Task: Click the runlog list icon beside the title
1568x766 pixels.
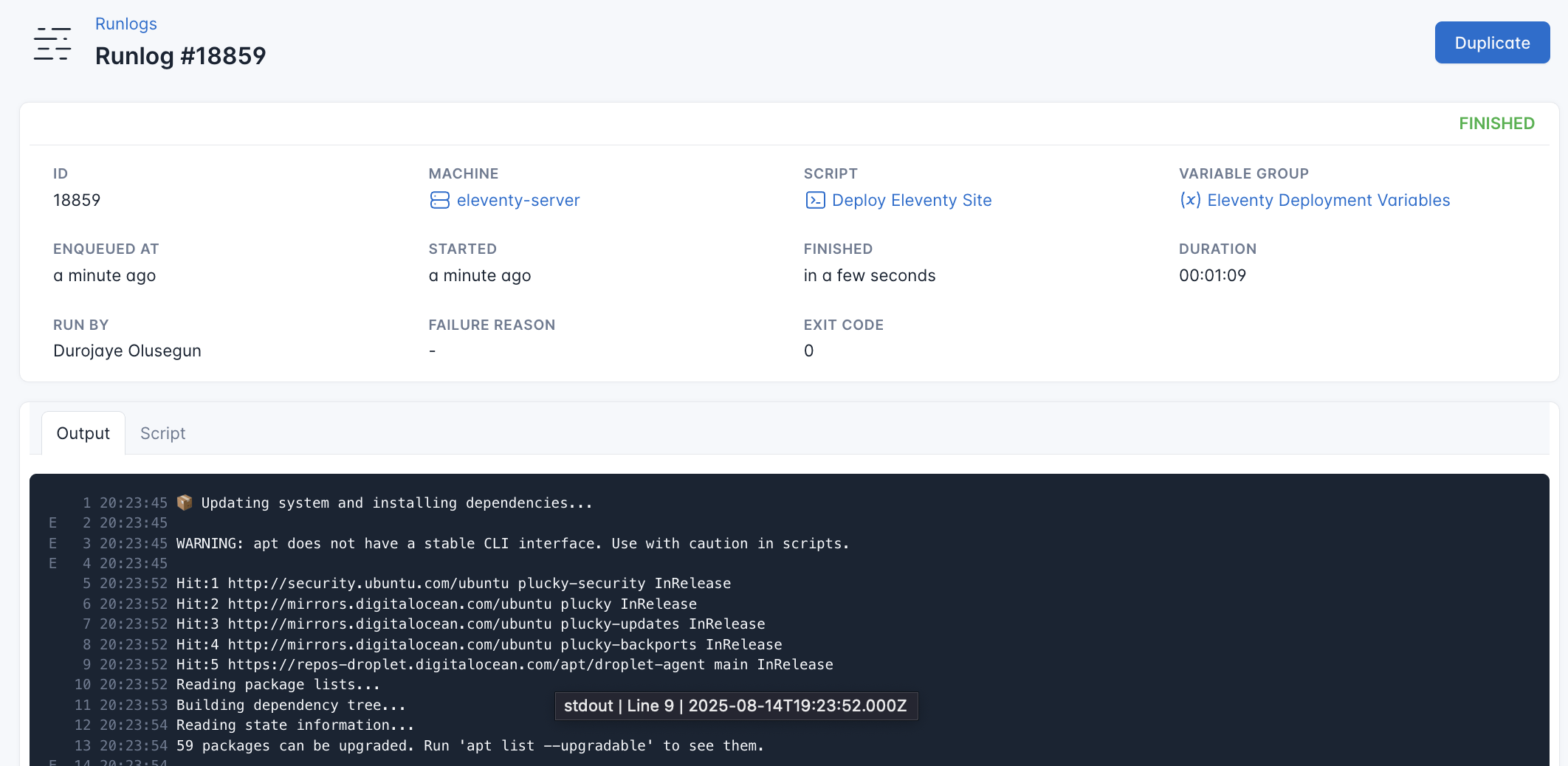Action: 52,44
